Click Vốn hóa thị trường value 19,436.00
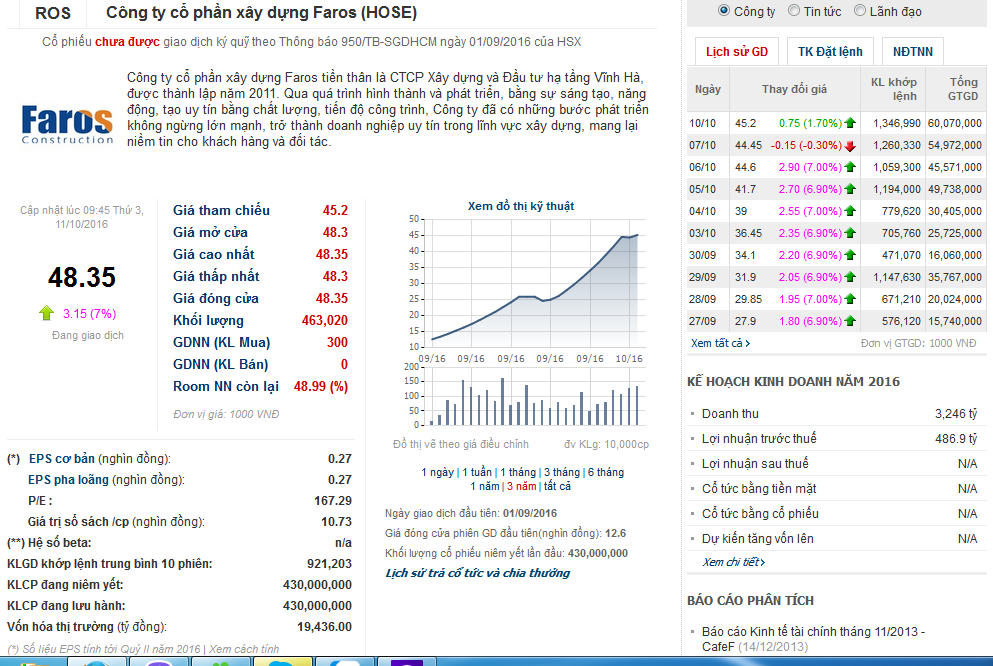993x666 pixels. [x=324, y=627]
